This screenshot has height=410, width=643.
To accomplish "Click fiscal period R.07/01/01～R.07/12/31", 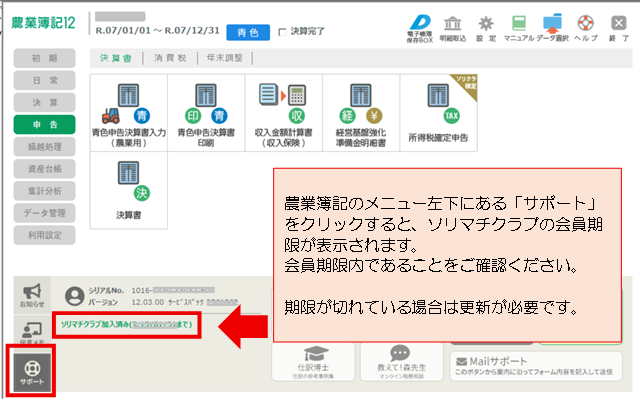I will pyautogui.click(x=157, y=31).
